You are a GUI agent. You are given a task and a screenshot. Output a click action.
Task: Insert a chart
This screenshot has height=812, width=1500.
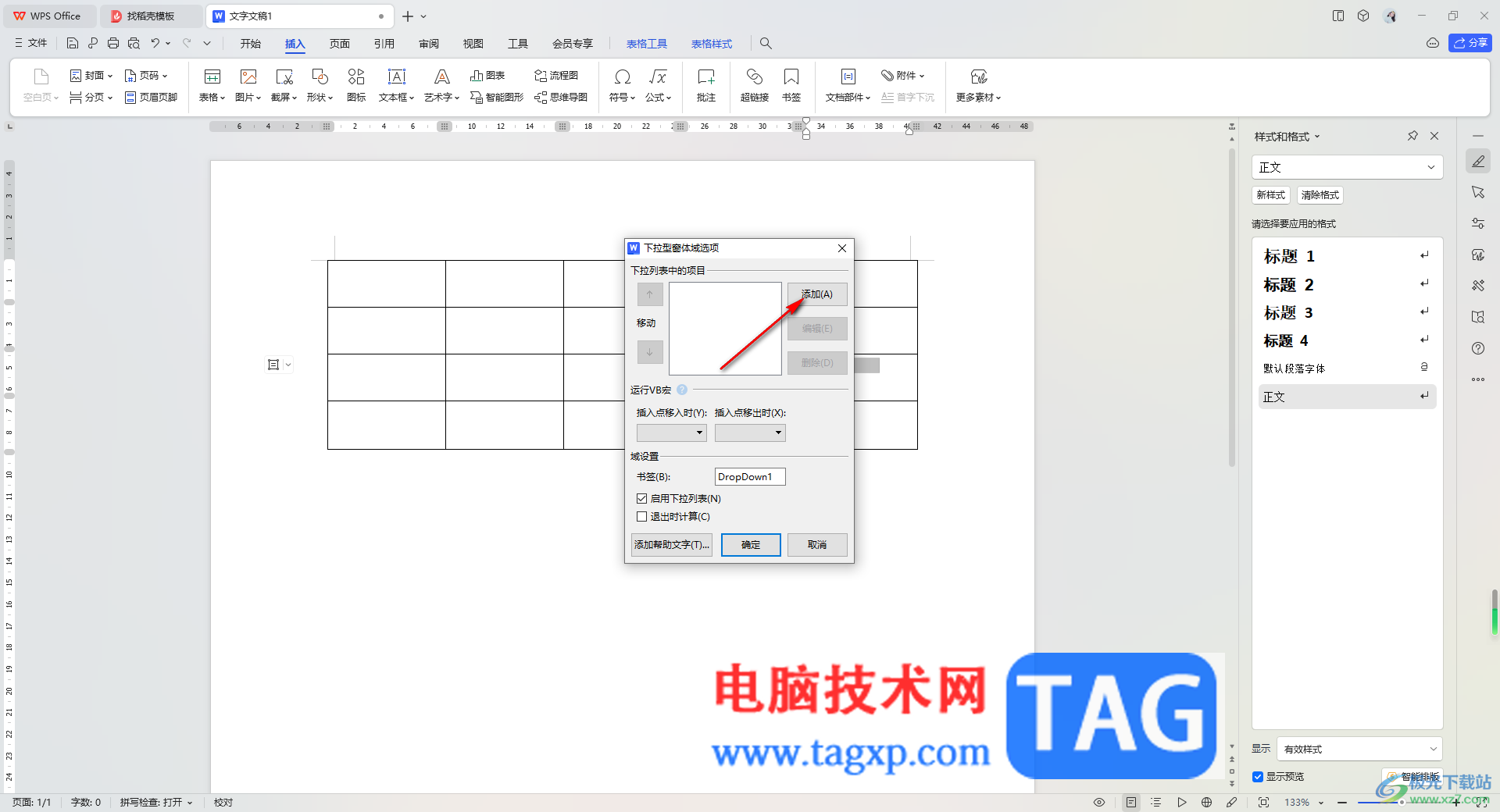pos(487,75)
